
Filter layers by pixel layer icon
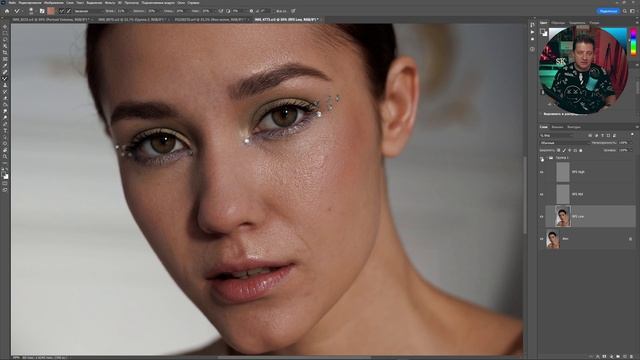coord(590,136)
